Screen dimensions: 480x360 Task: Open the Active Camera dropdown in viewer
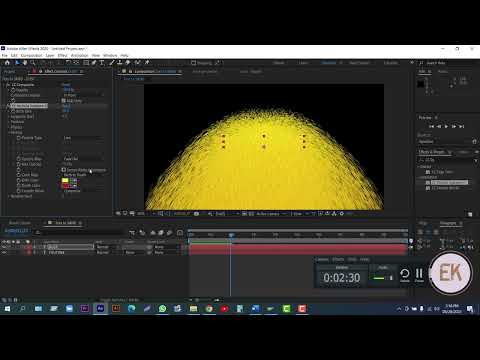point(271,214)
